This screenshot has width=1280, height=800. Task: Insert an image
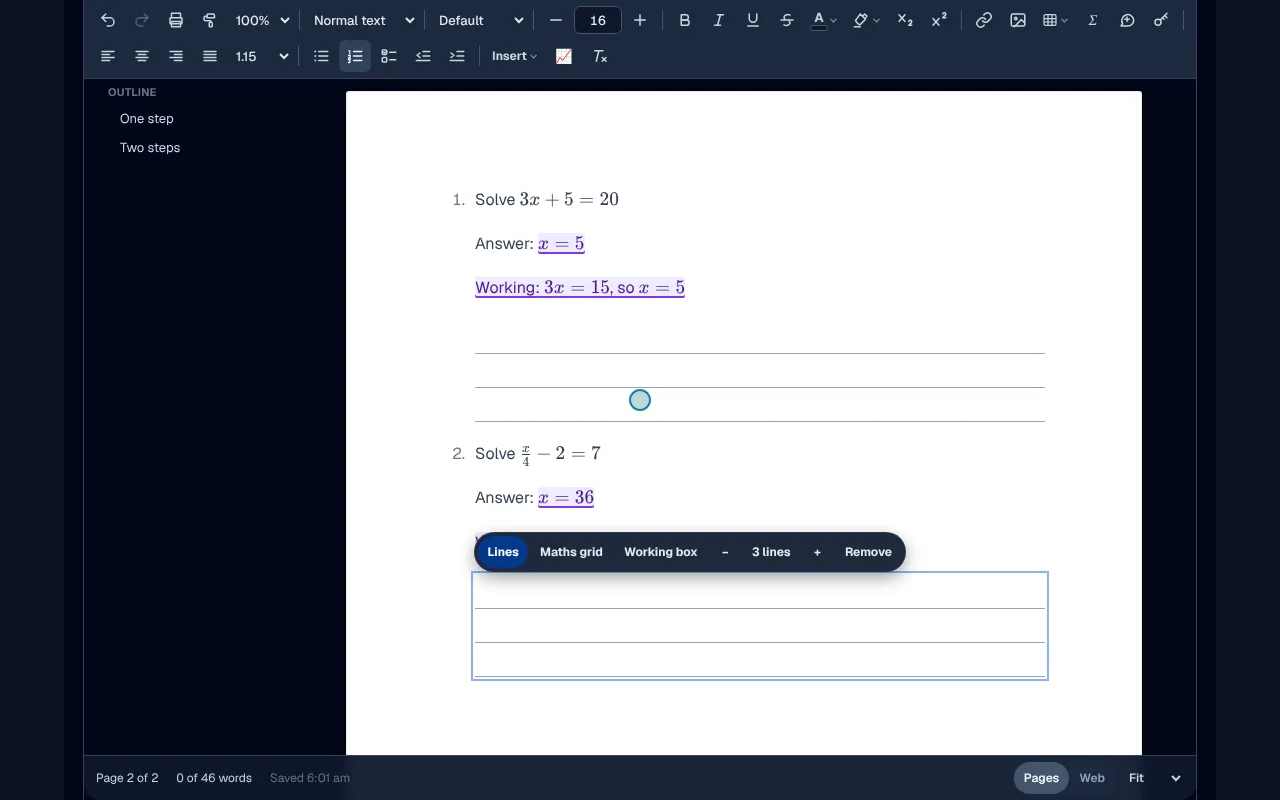click(1018, 20)
